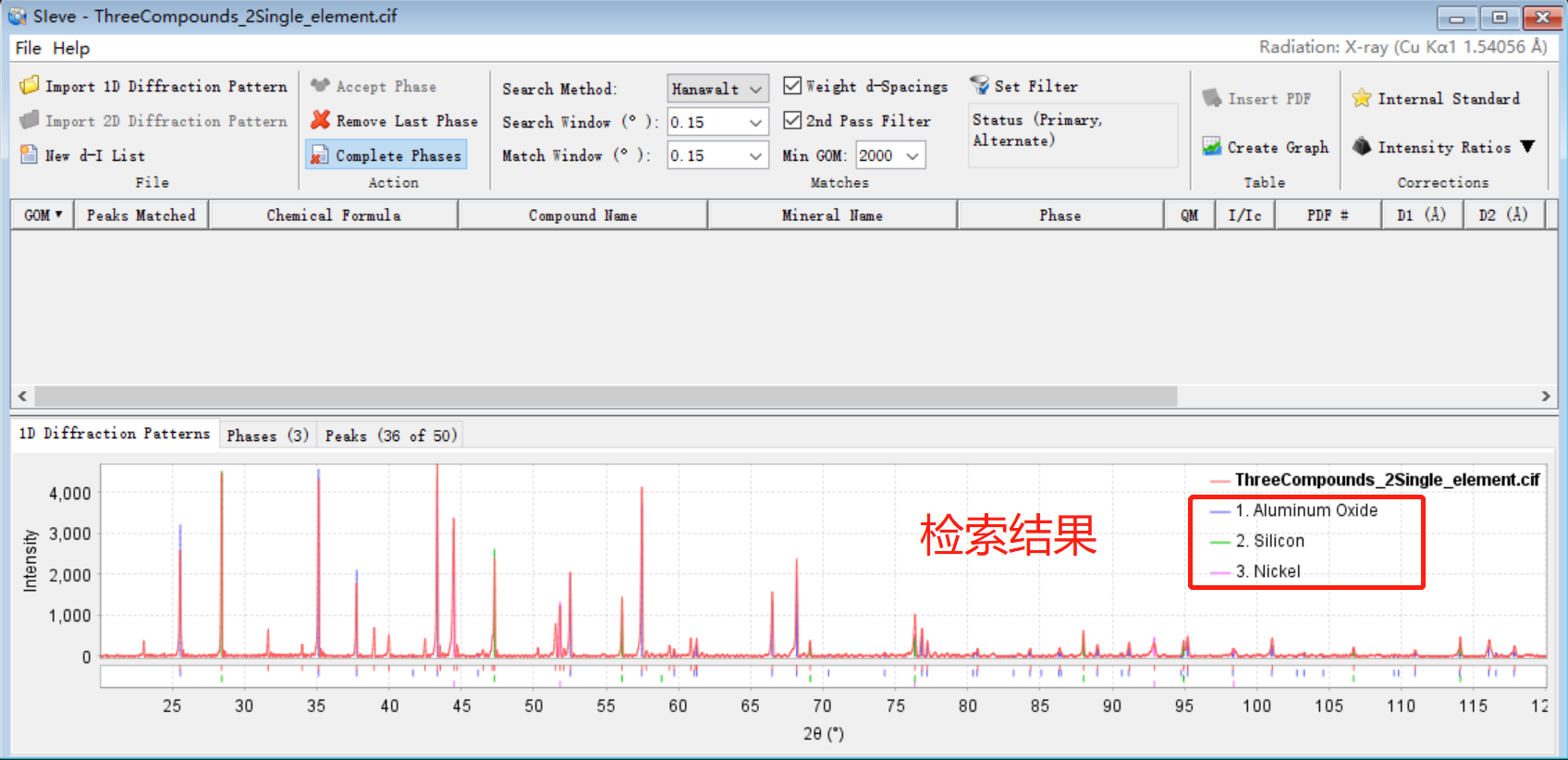Viewport: 1568px width, 760px height.
Task: Click the Intensity Ratios icon
Action: (1362, 147)
